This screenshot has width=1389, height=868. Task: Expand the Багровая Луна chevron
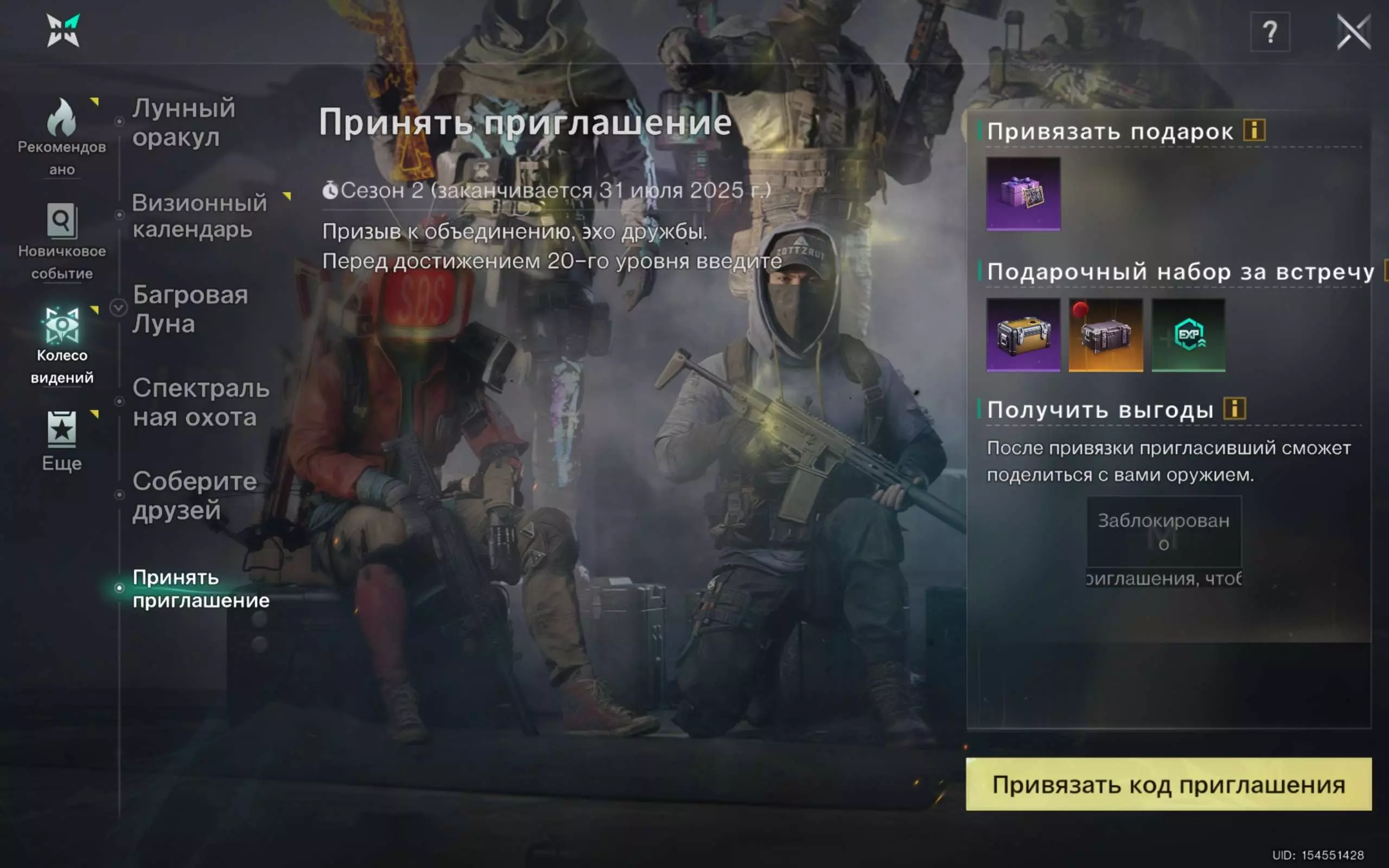[118, 308]
